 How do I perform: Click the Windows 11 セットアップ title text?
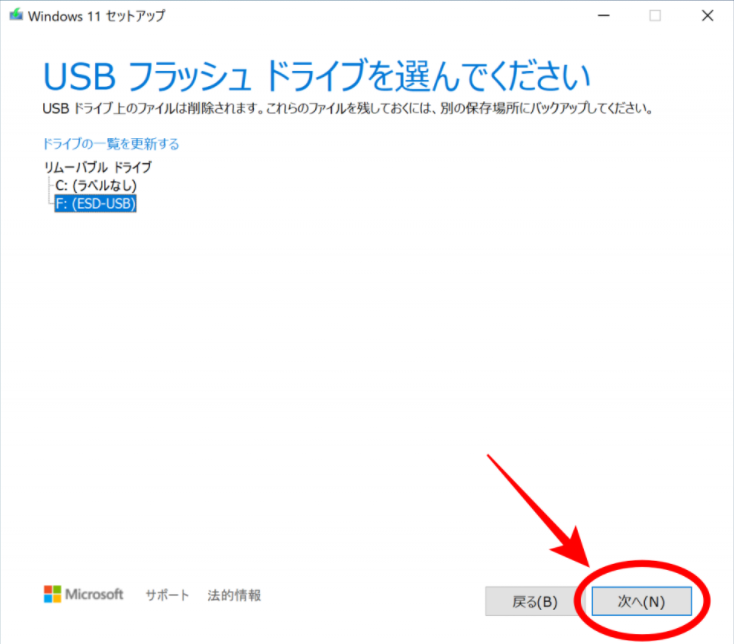tap(96, 16)
